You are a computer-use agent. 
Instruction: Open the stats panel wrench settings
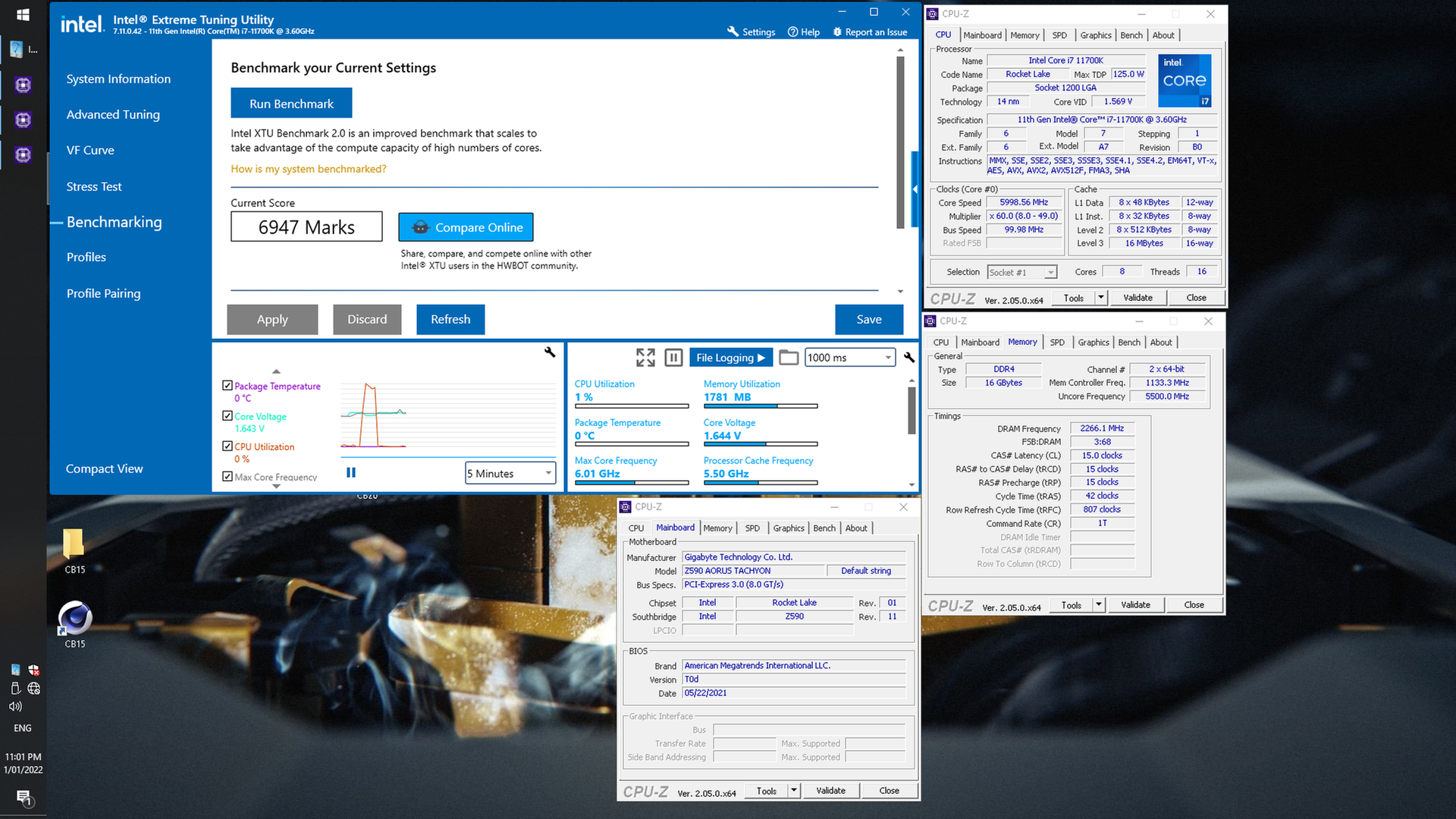click(909, 357)
